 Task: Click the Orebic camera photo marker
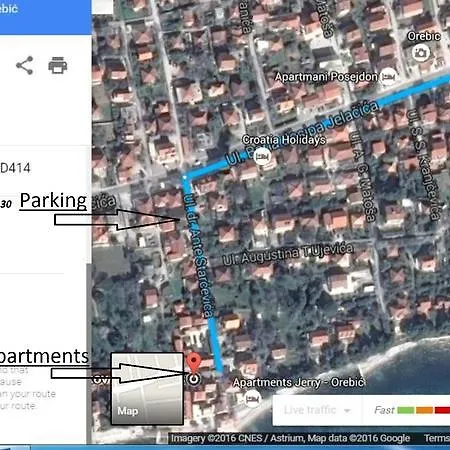tap(421, 52)
